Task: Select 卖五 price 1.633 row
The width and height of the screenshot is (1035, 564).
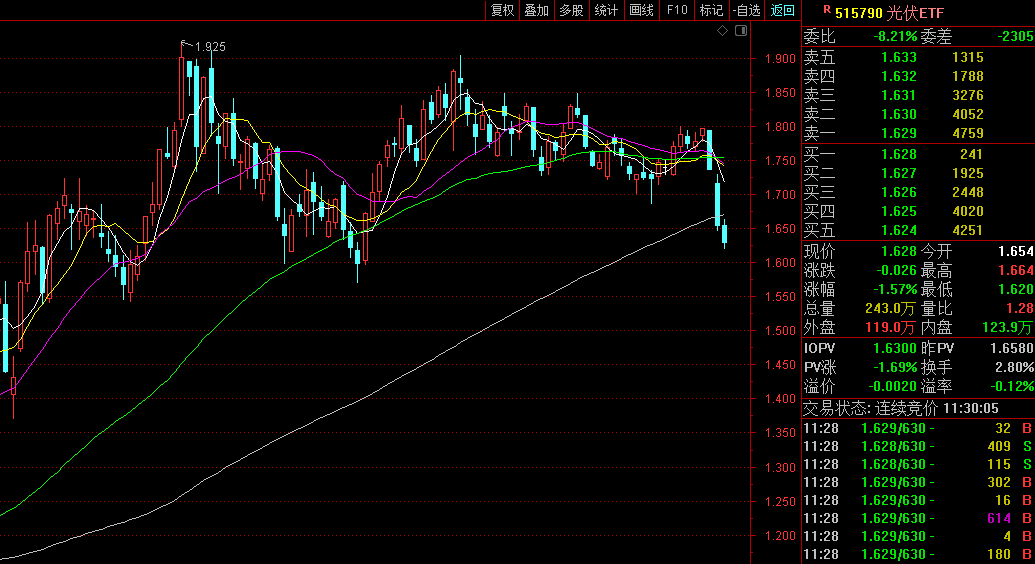Action: [918, 57]
